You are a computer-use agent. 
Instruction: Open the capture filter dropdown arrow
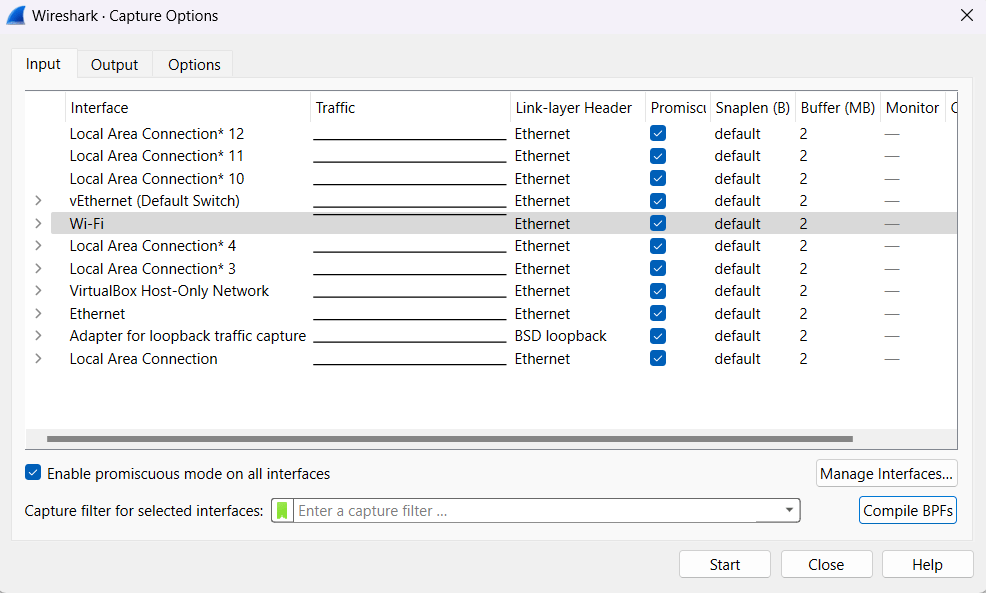pos(788,510)
